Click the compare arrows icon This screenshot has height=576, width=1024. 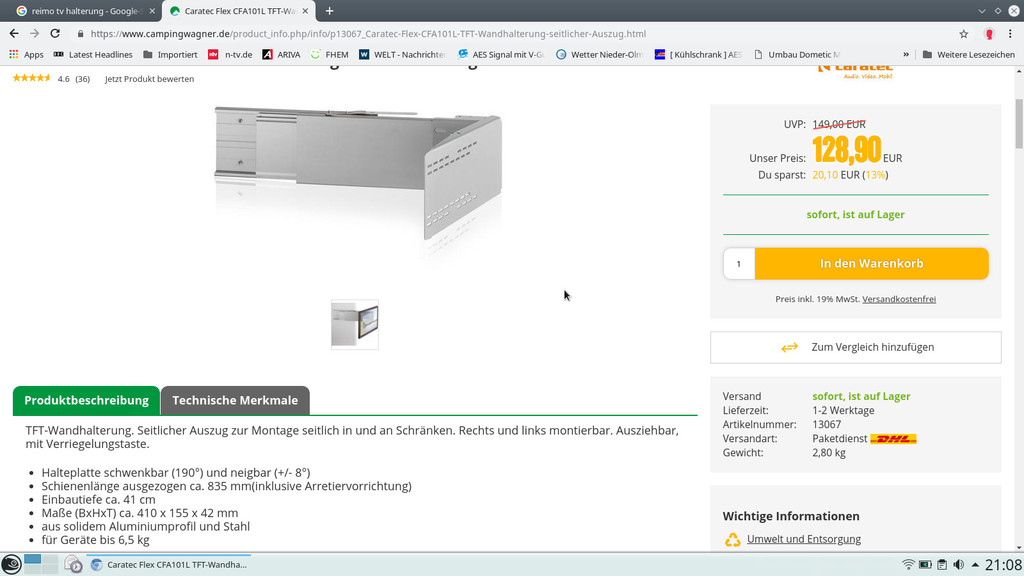click(x=790, y=347)
